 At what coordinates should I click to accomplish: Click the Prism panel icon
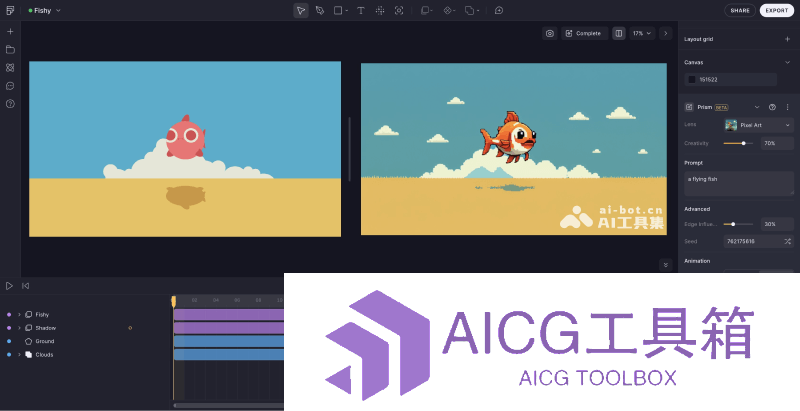689,107
